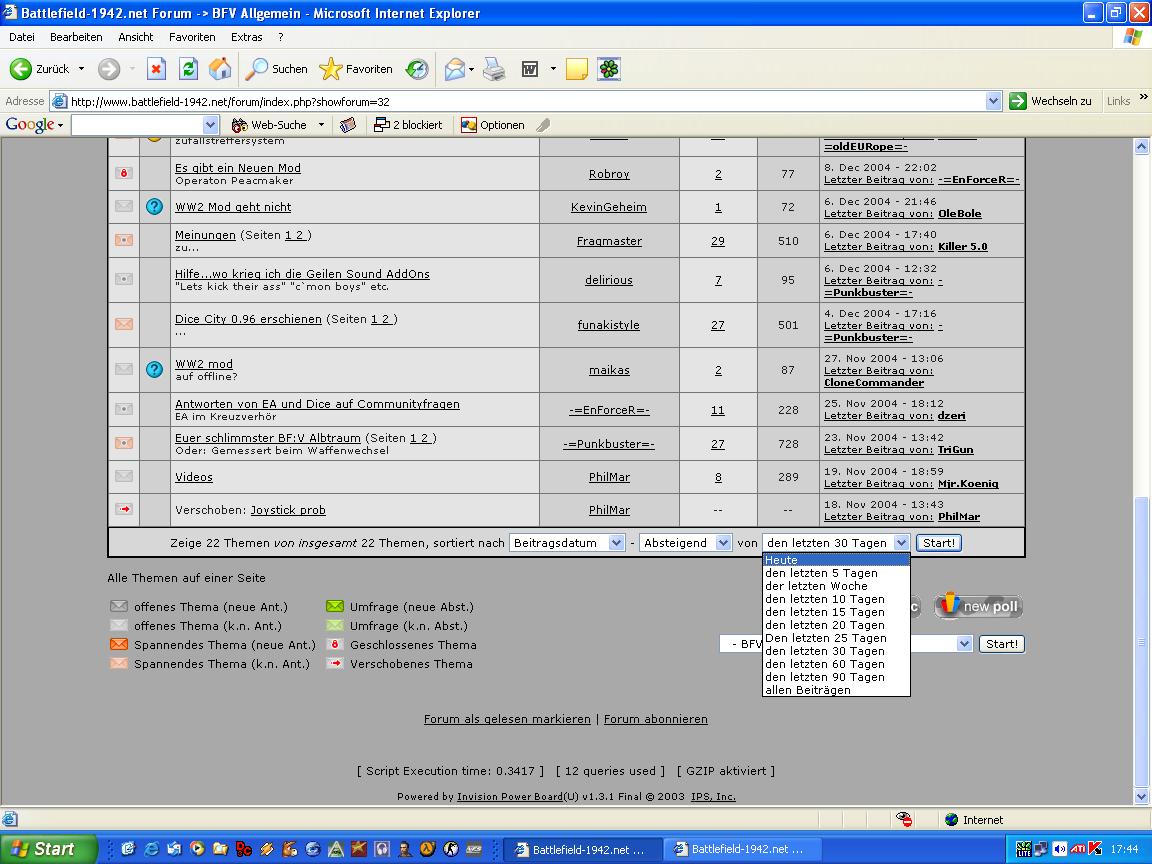Click the Print icon

click(x=494, y=69)
